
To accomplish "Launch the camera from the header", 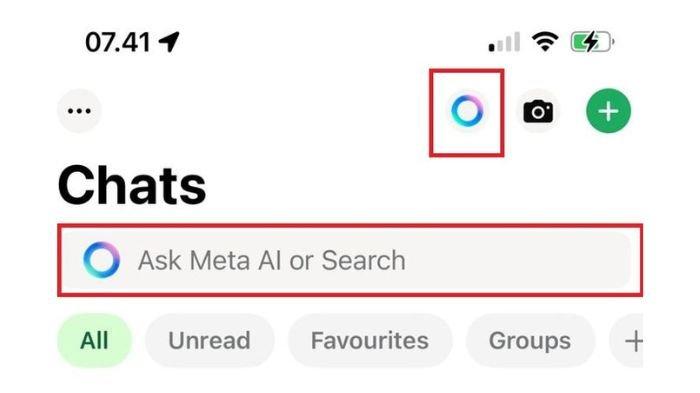I will point(538,111).
